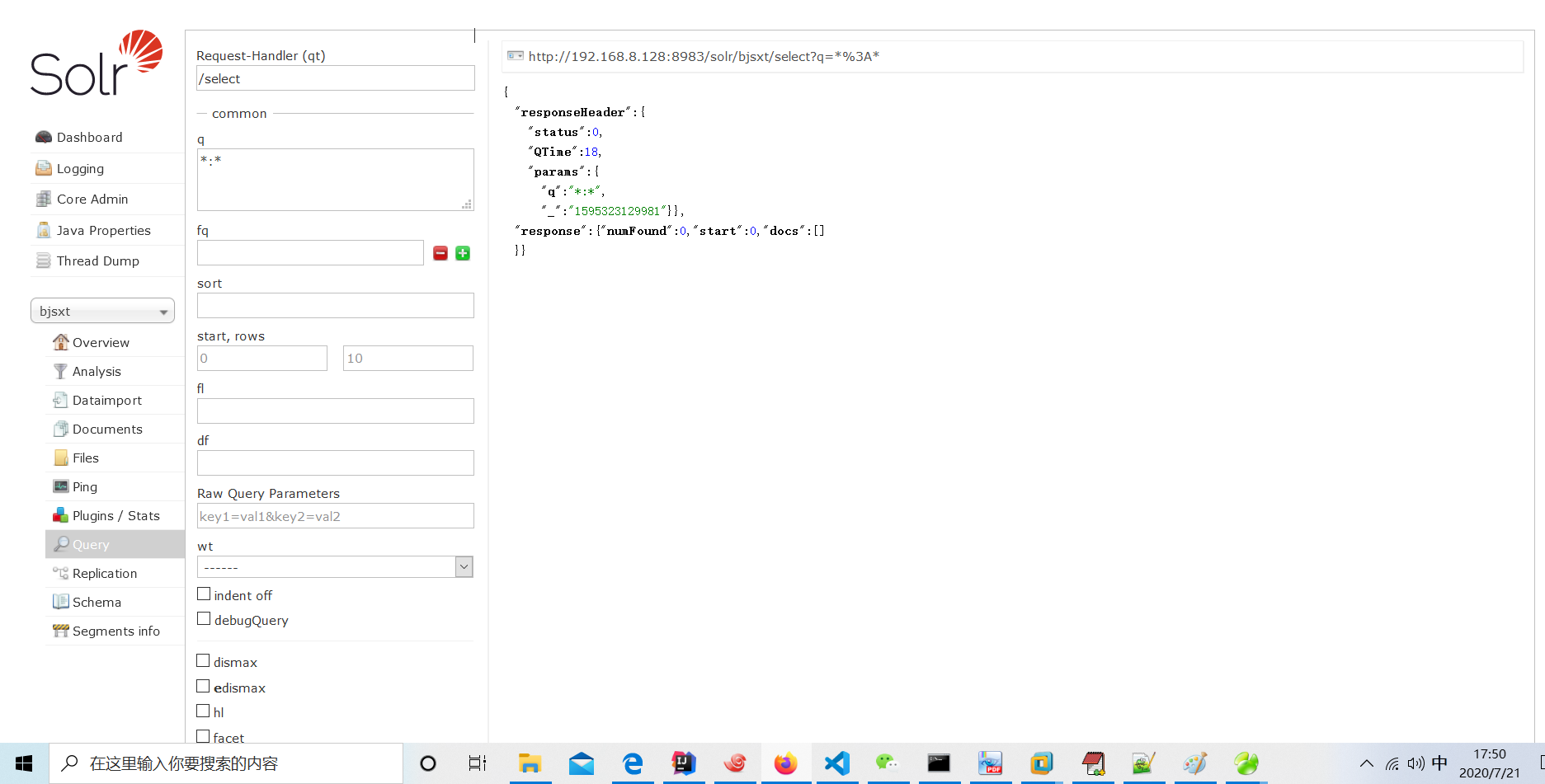This screenshot has width=1545, height=784.
Task: Click the Java Properties jar icon
Action: point(44,230)
